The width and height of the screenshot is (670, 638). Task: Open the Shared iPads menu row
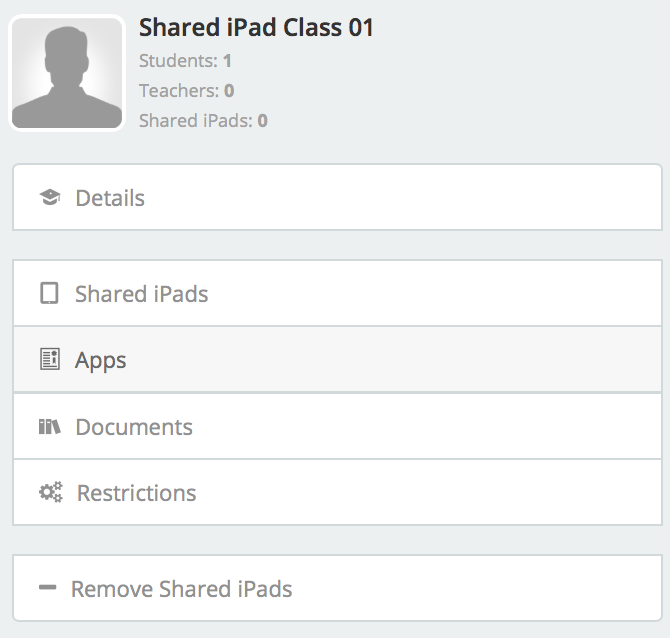click(x=338, y=294)
